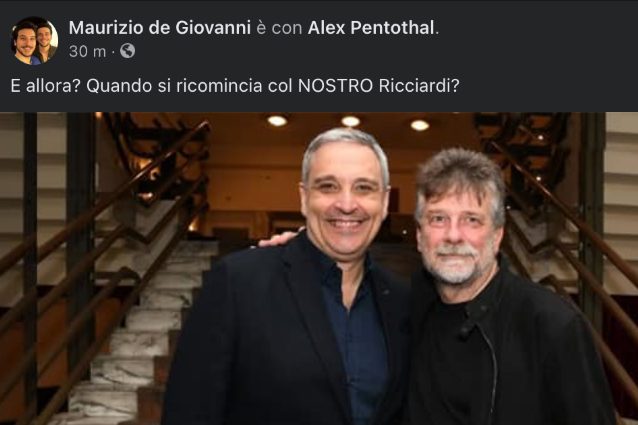This screenshot has width=638, height=425.
Task: Open tagged profile Alex Pentothal
Action: click(x=371, y=28)
